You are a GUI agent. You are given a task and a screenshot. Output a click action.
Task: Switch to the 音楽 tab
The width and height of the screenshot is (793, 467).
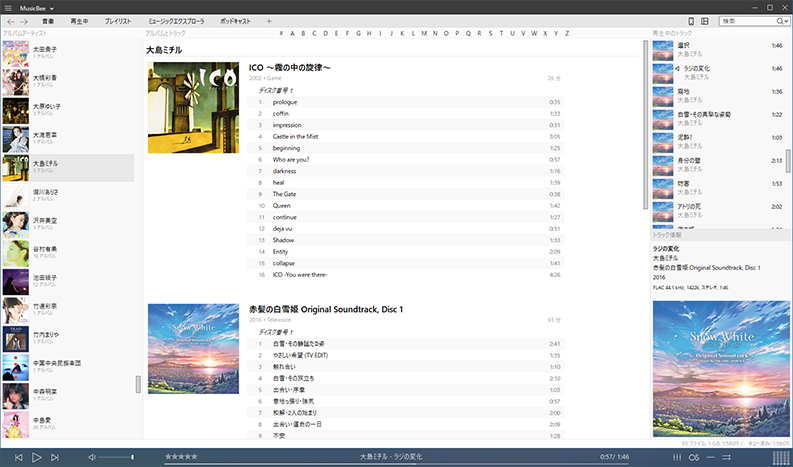(48, 21)
